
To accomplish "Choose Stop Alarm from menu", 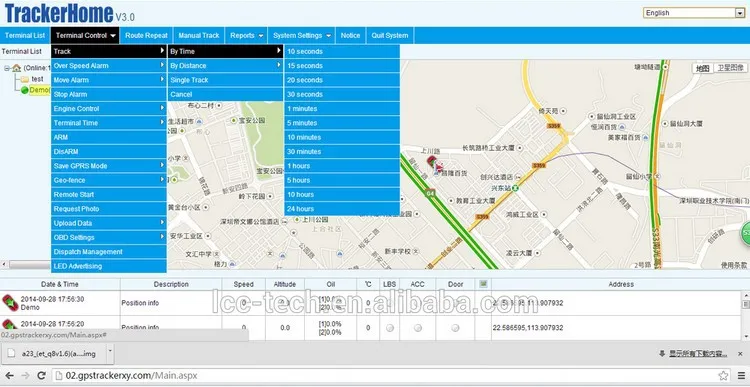I will click(109, 94).
